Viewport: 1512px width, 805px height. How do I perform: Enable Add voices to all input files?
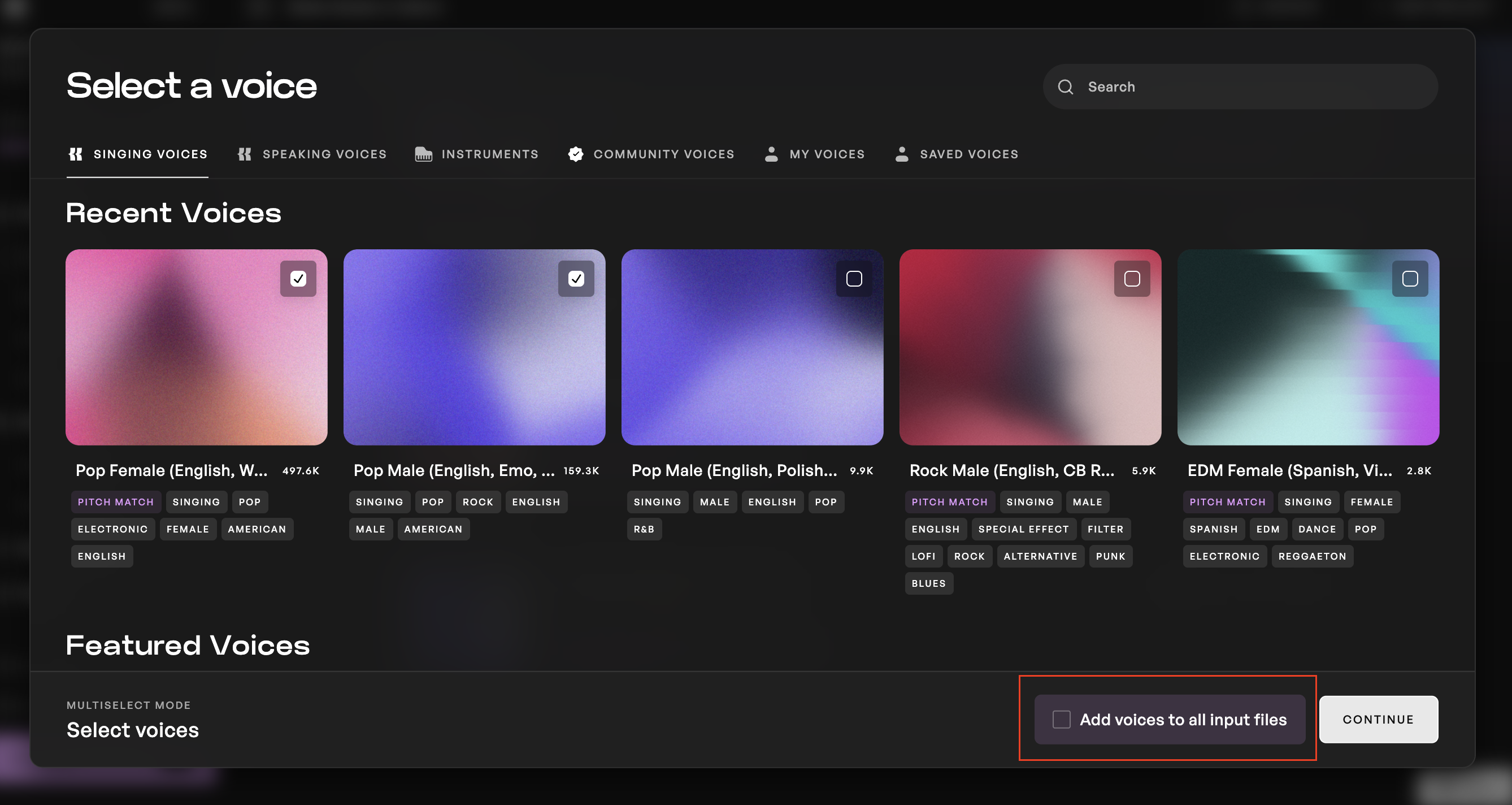(x=1061, y=719)
